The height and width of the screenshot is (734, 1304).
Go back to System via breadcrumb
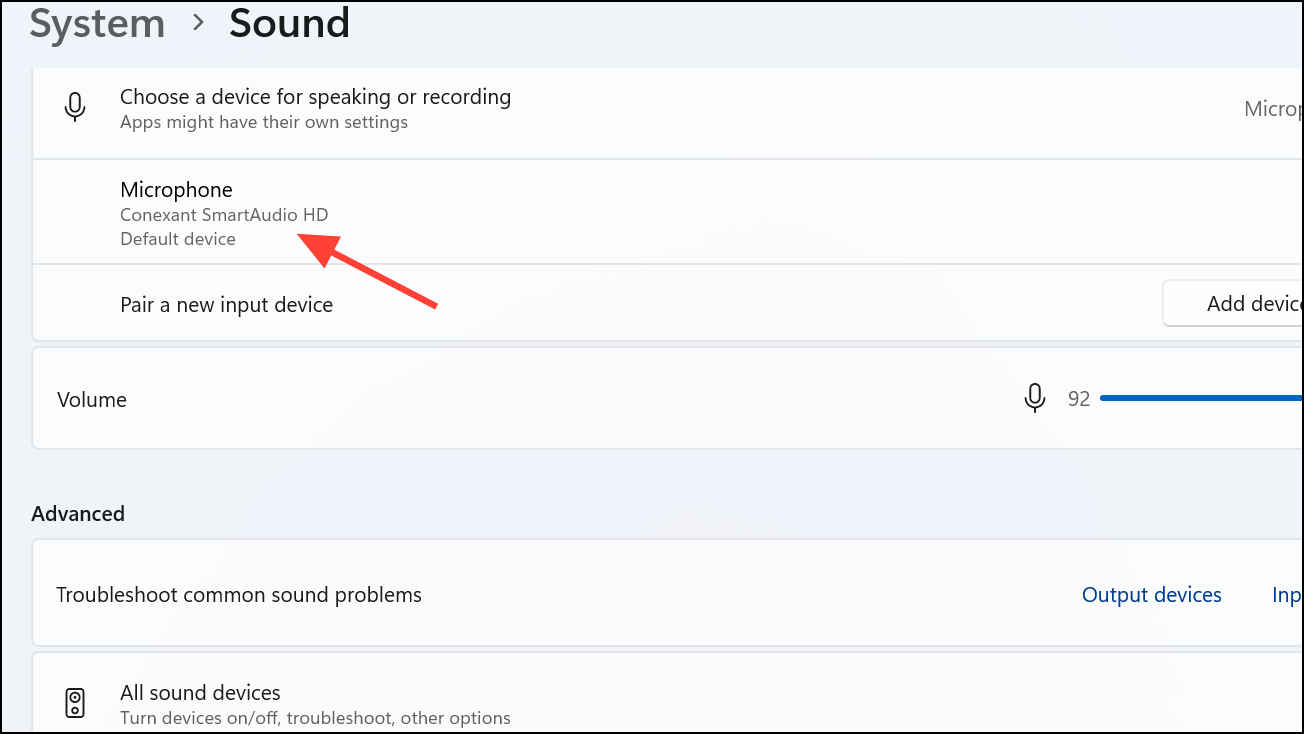click(x=96, y=23)
